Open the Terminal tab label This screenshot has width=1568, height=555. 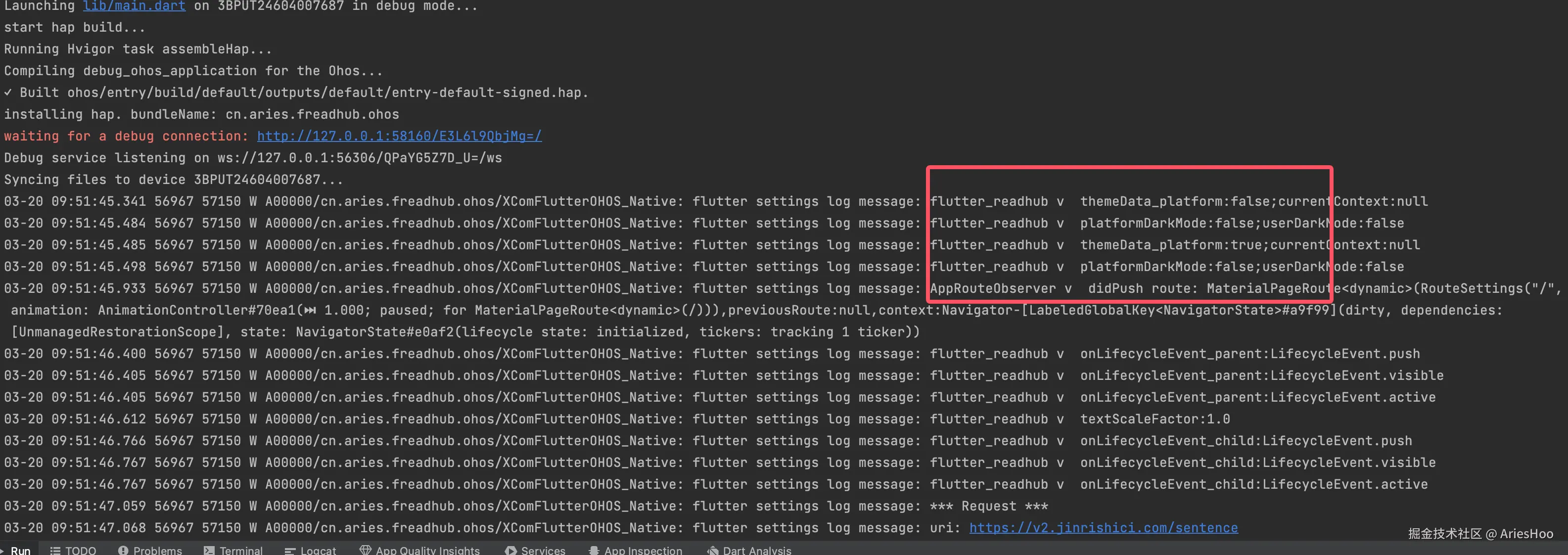(241, 550)
